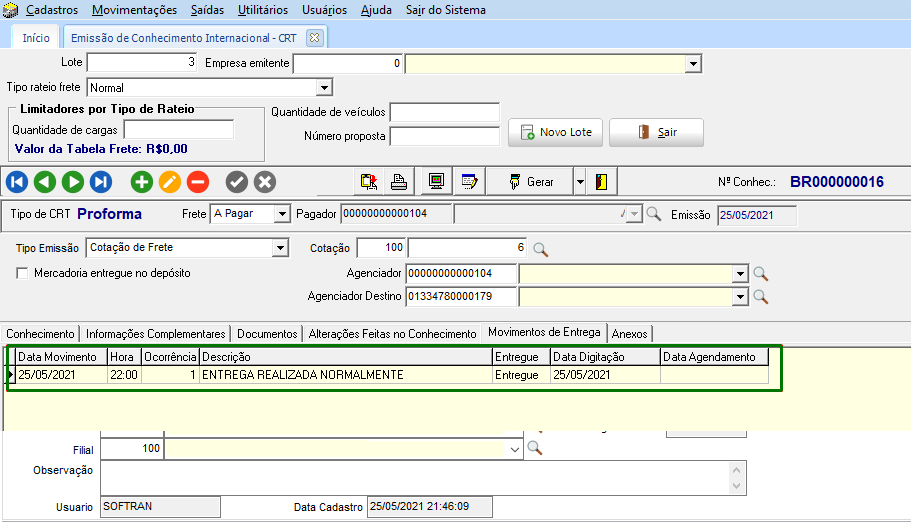Click the monitor preview toolbar icon

tap(436, 182)
